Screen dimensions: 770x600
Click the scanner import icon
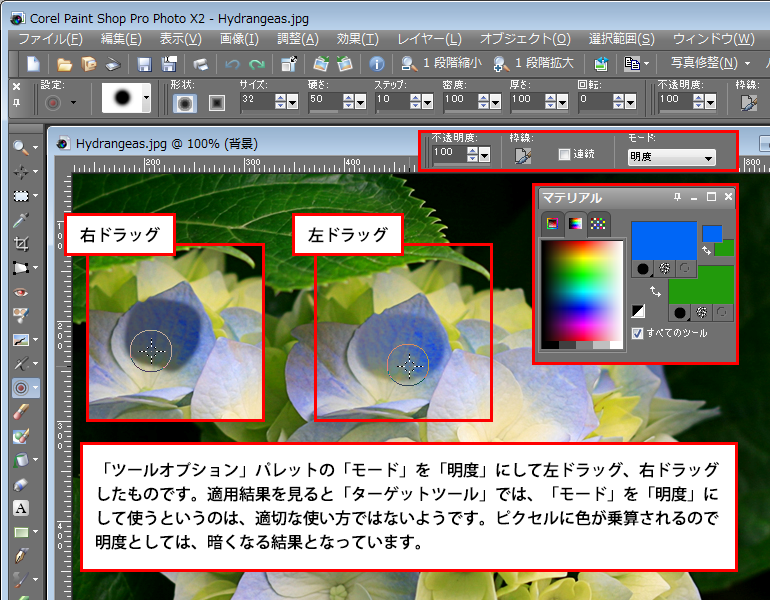112,64
